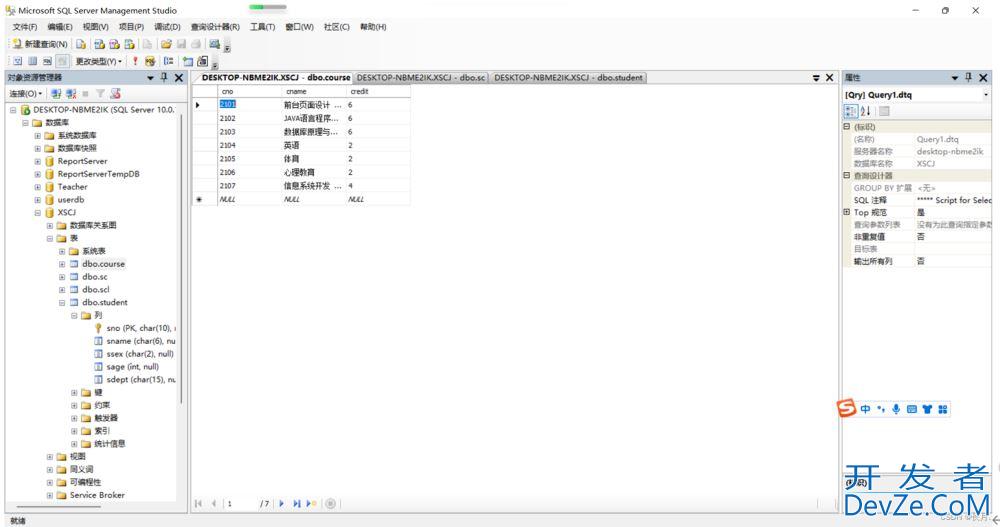Click the cname cell 心理教育
This screenshot has height=527, width=1000.
point(313,172)
